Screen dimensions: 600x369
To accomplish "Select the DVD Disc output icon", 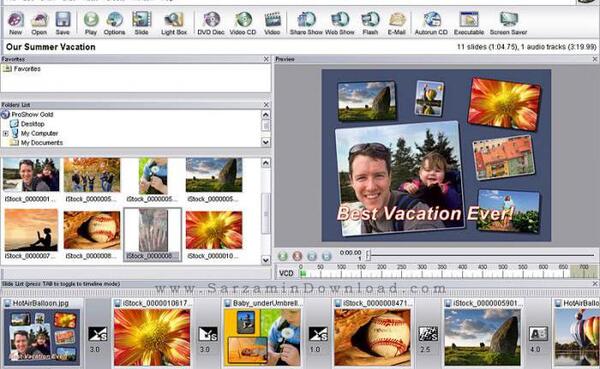I will [211, 23].
